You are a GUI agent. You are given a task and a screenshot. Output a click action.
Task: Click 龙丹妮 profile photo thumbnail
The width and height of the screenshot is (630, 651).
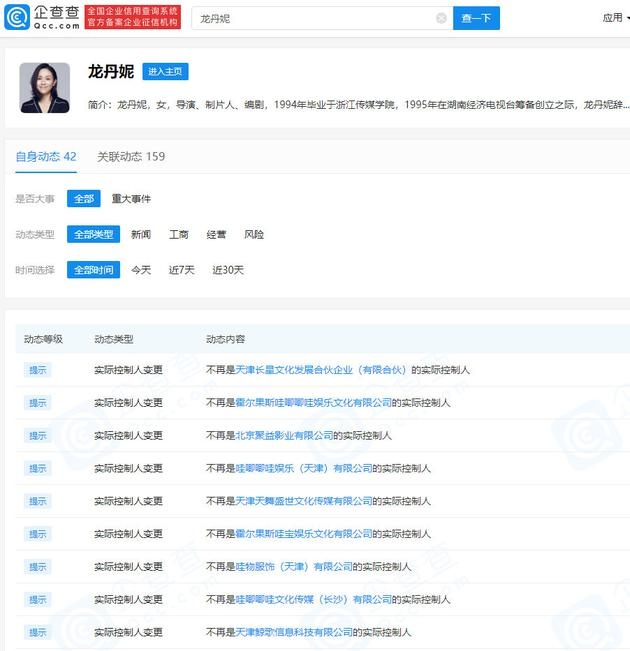click(x=44, y=88)
